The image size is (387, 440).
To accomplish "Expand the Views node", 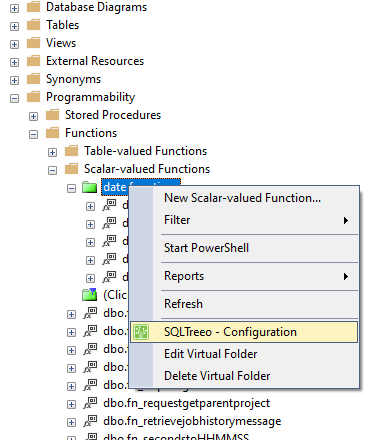I will pos(14,44).
